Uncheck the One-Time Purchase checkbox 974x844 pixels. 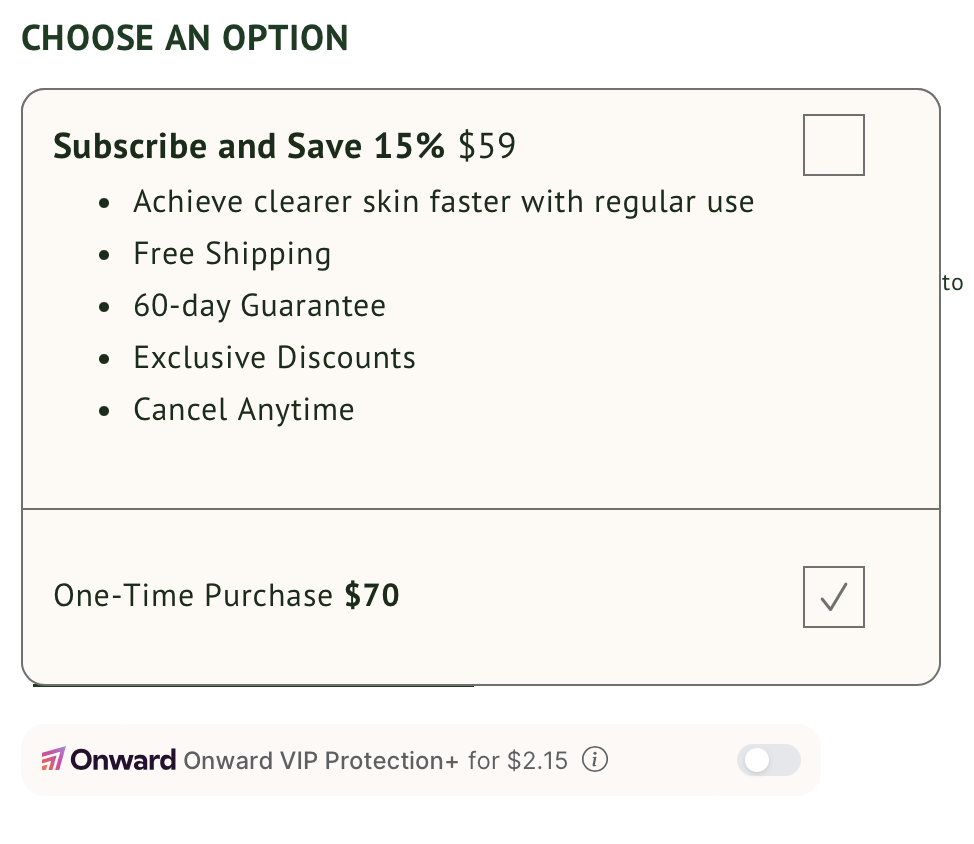(833, 597)
